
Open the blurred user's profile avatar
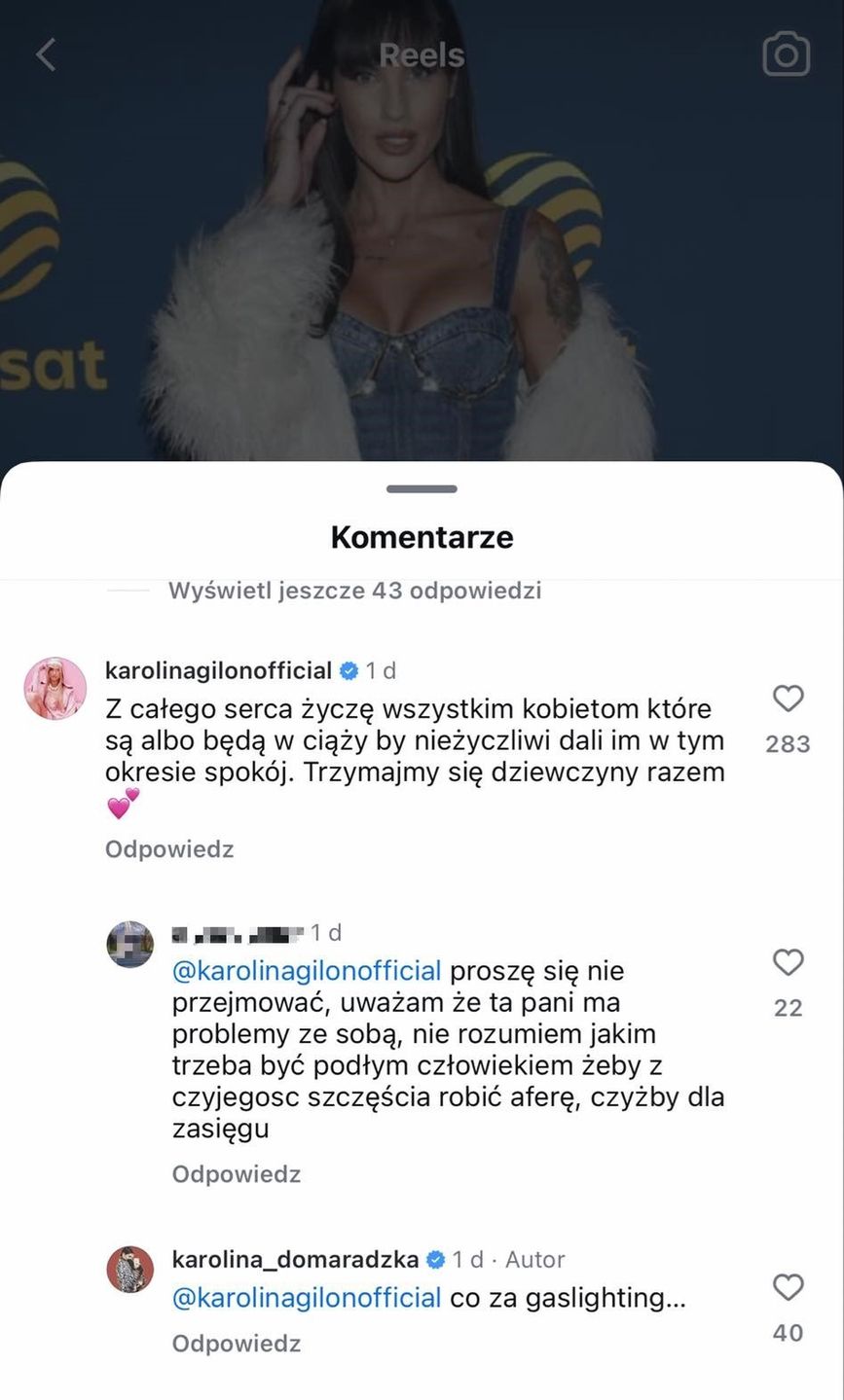pyautogui.click(x=129, y=943)
